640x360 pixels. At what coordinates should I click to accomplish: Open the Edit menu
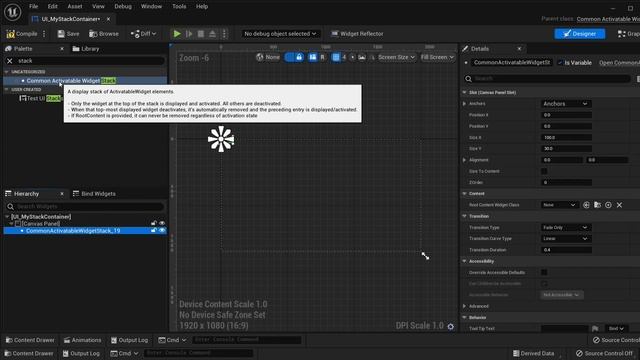53,7
